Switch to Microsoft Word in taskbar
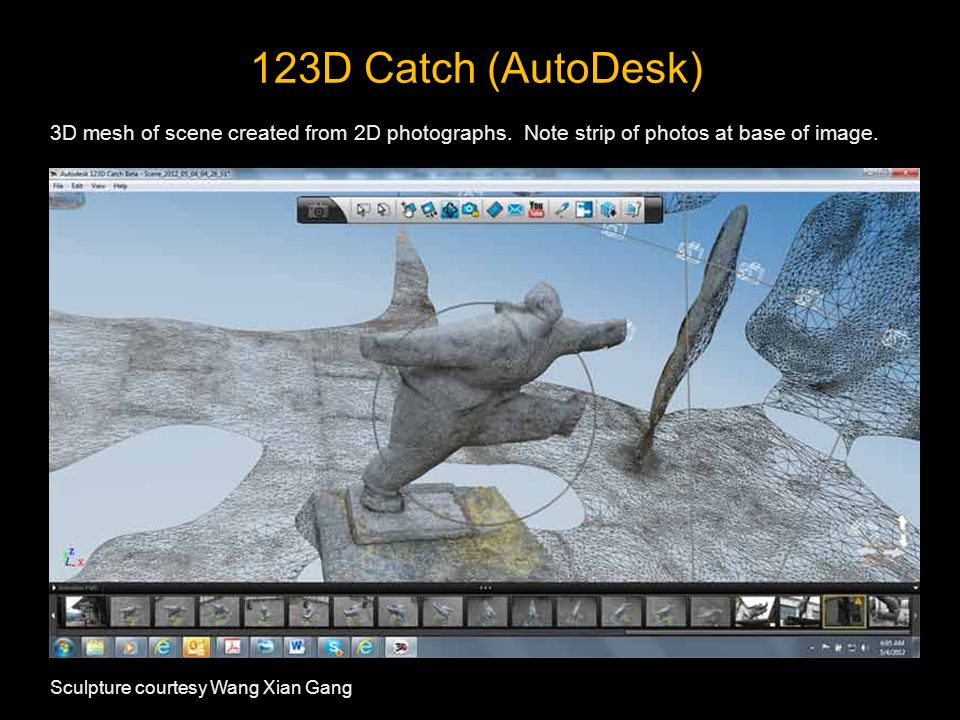The width and height of the screenshot is (960, 720). tap(297, 647)
